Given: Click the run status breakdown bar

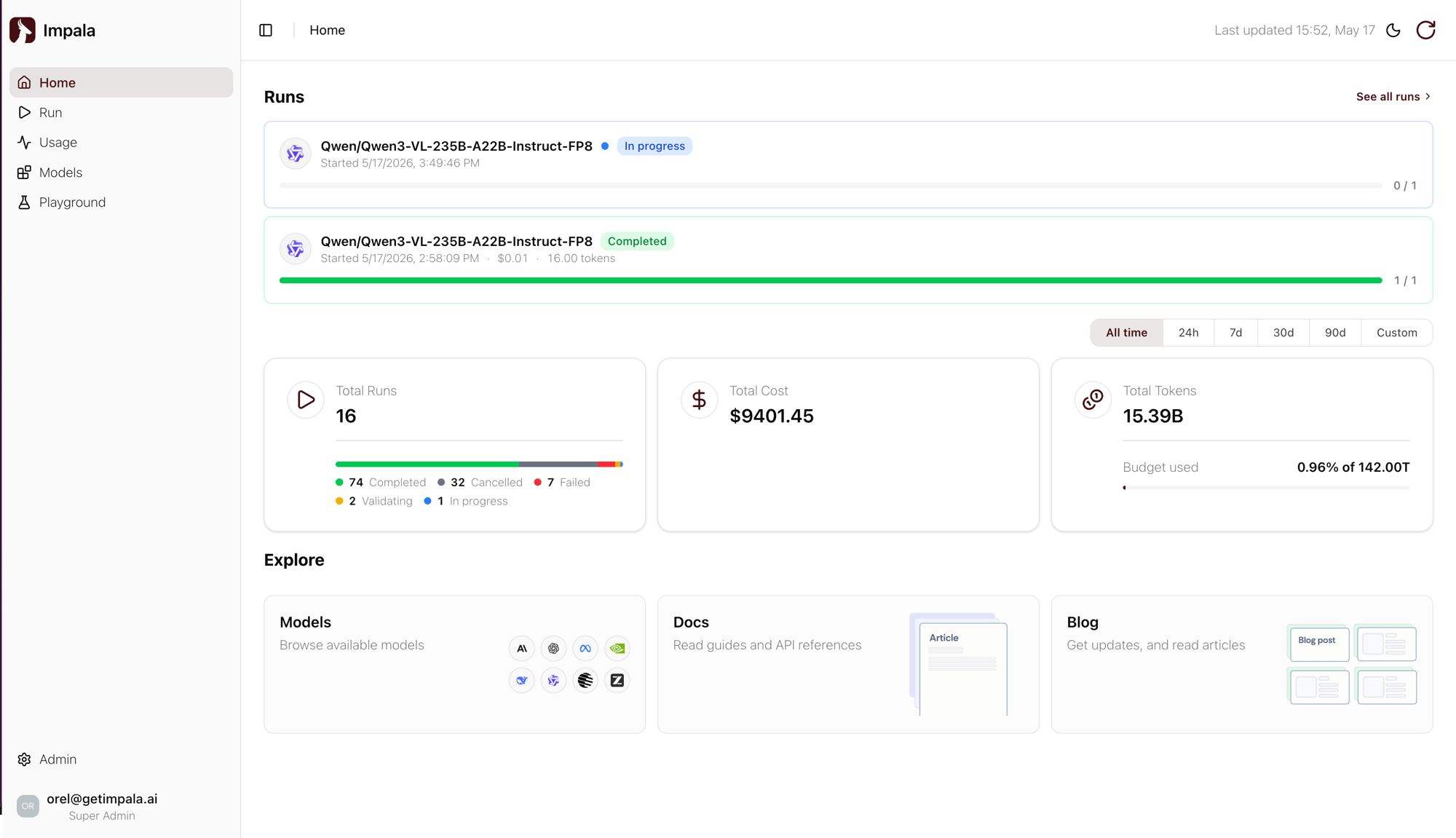Looking at the screenshot, I should [x=479, y=464].
